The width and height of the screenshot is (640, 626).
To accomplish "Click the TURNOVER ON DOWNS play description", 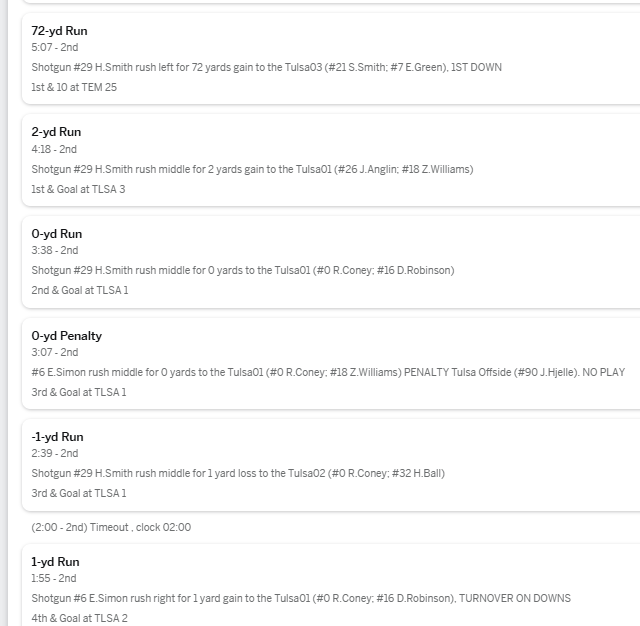I will coord(301,598).
